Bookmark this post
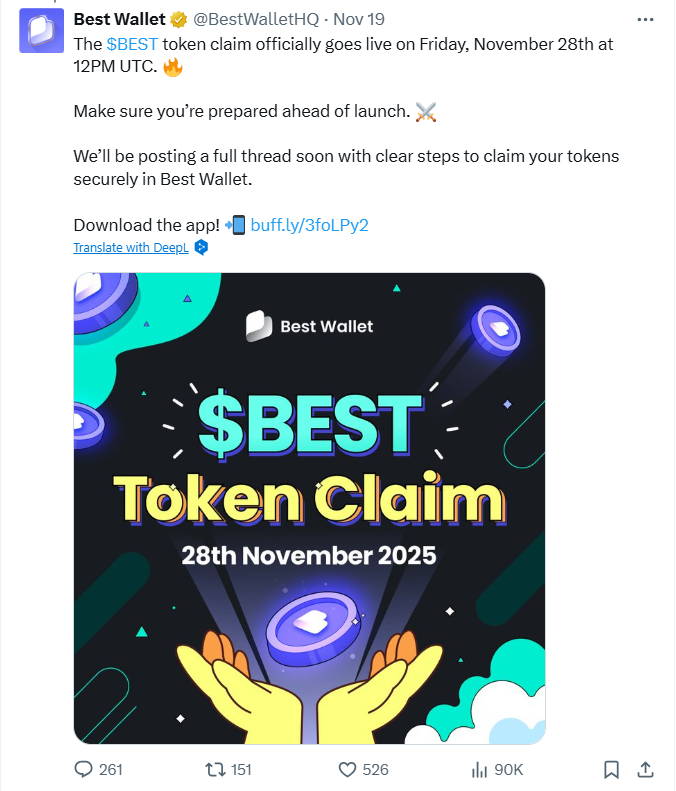Viewport: 676px width, 791px height. (x=612, y=769)
